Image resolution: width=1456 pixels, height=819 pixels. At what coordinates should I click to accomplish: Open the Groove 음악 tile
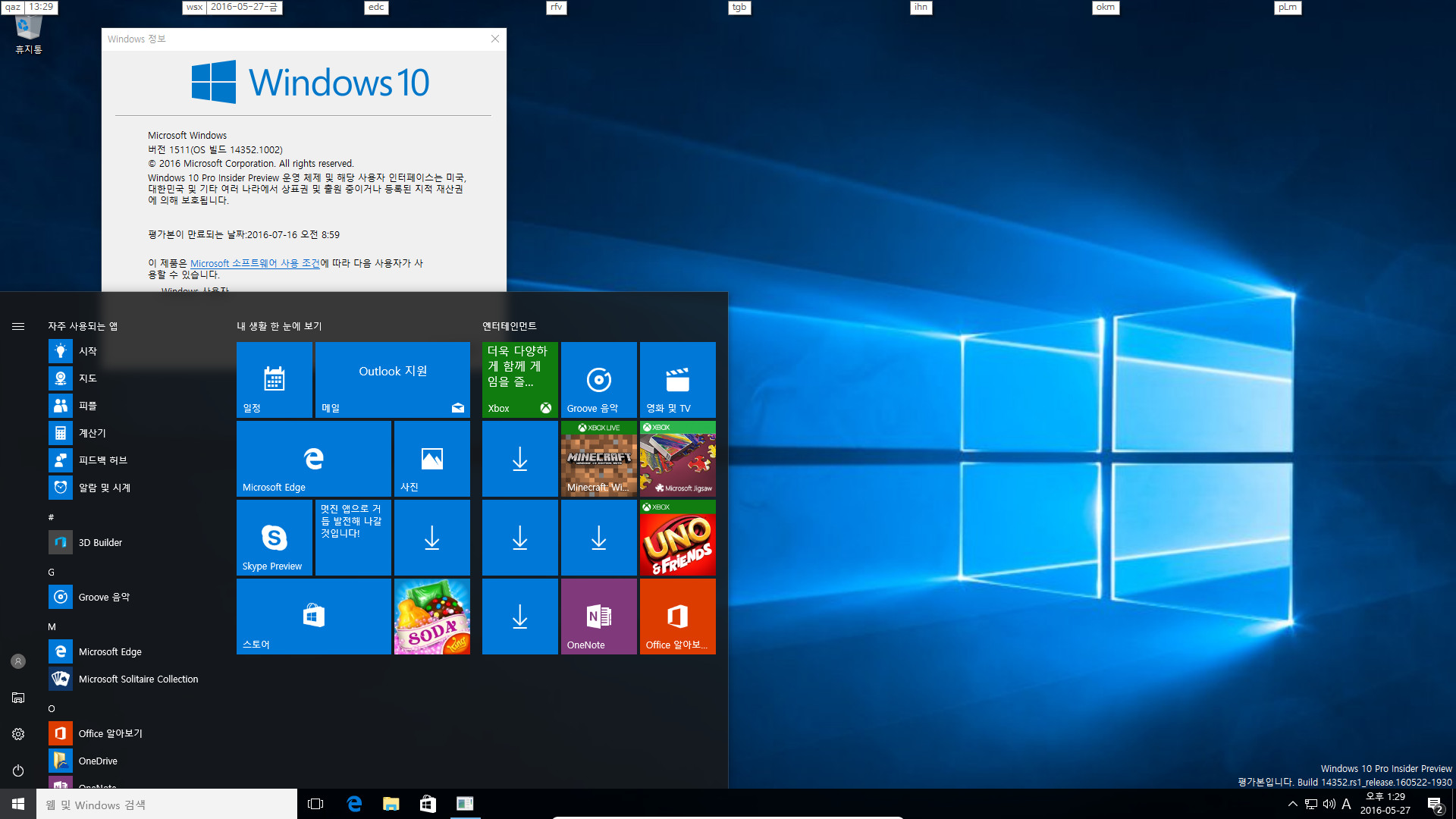599,380
